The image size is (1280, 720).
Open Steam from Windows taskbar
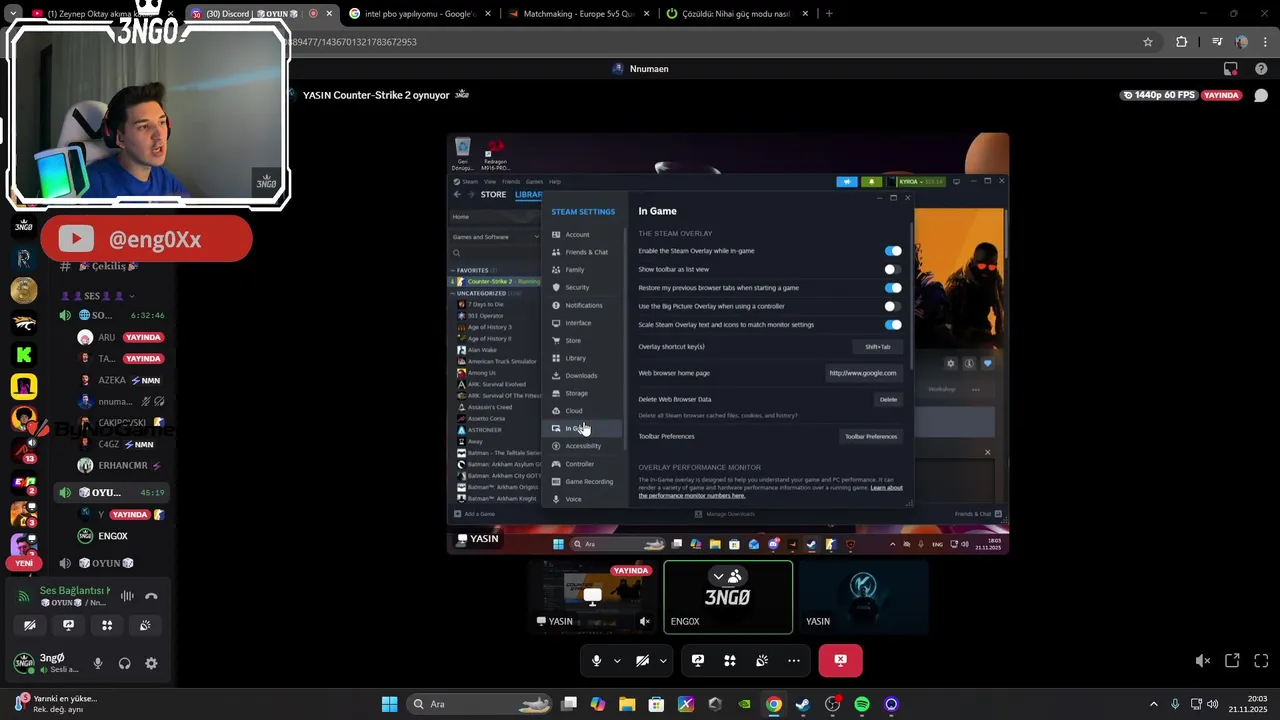click(802, 704)
